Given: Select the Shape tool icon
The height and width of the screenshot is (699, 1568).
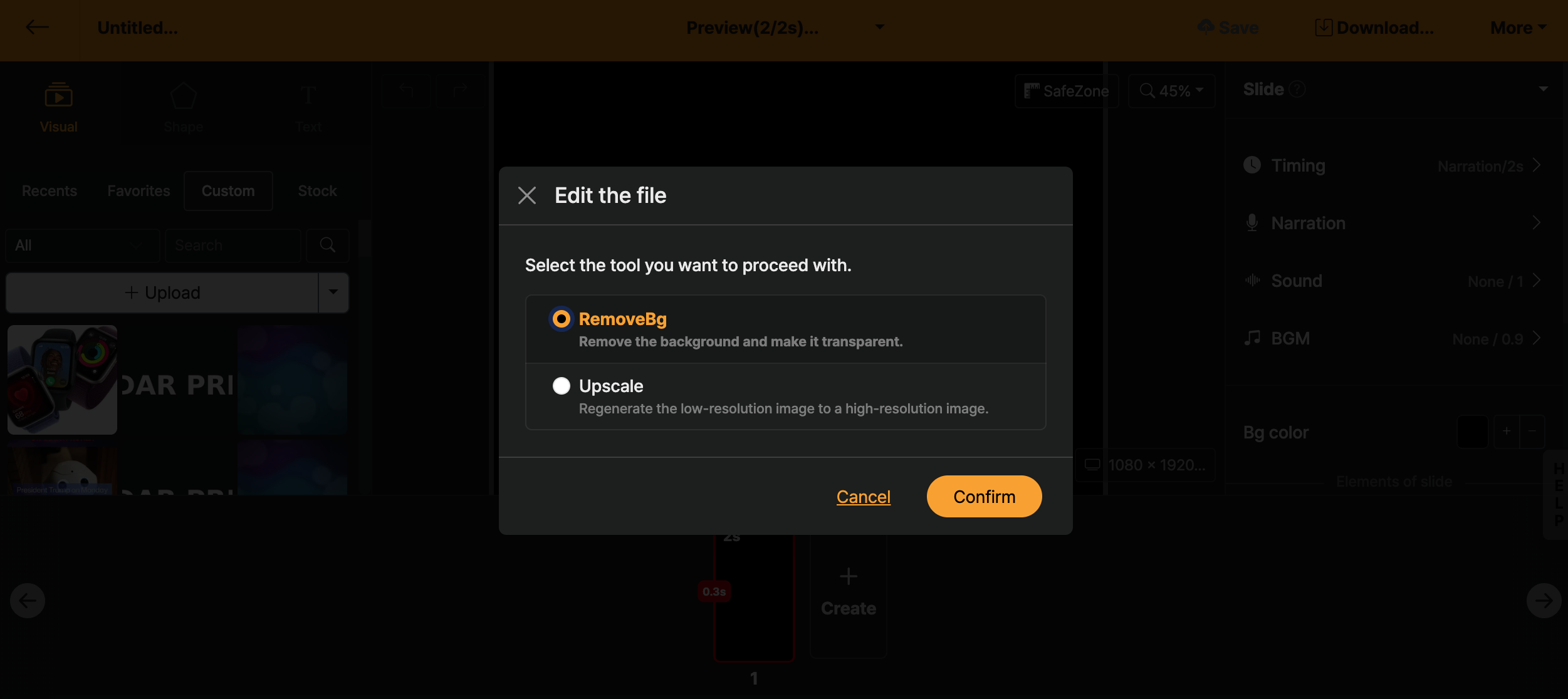Looking at the screenshot, I should point(183,96).
